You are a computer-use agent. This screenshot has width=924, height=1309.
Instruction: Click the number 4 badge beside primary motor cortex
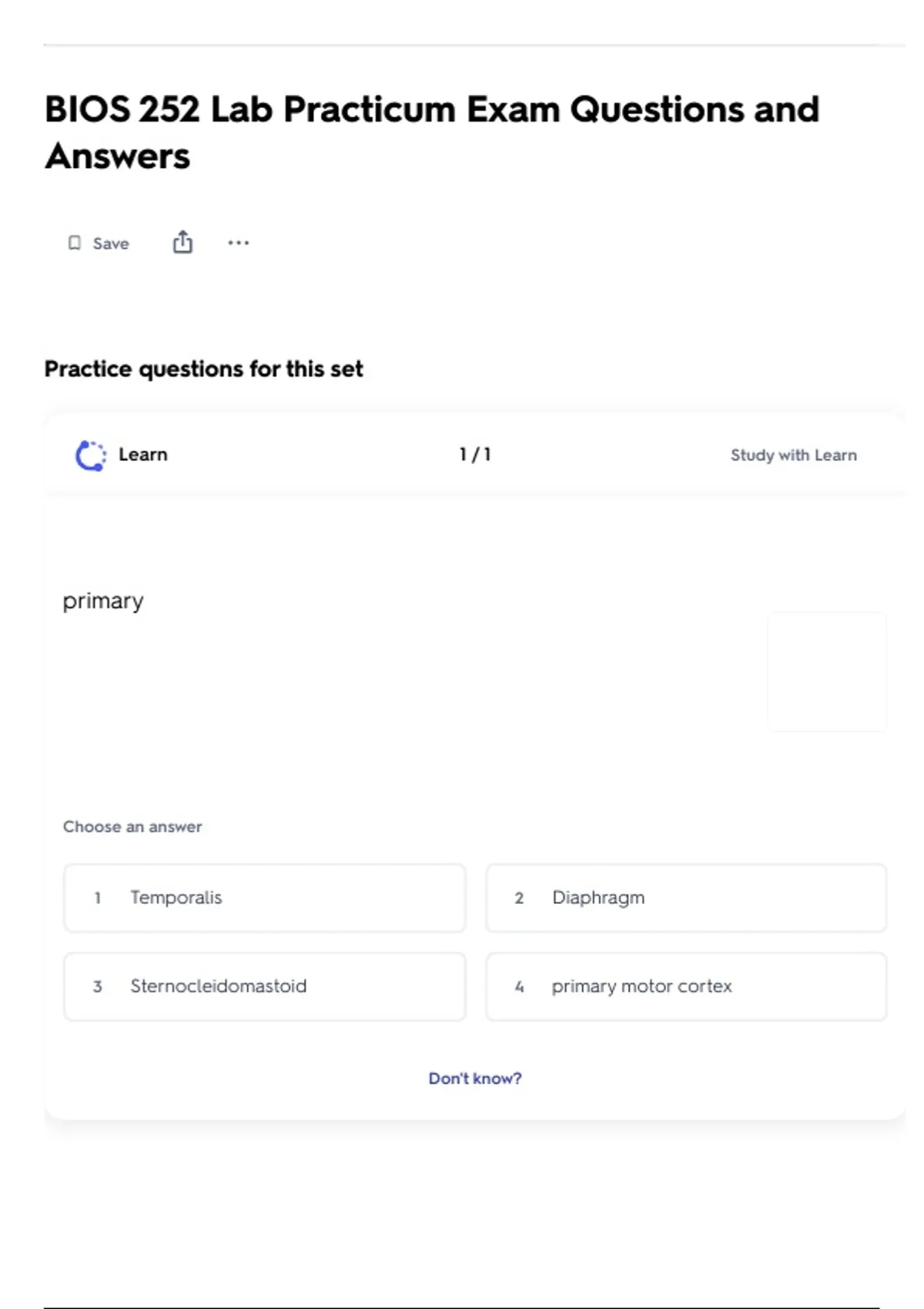(519, 986)
